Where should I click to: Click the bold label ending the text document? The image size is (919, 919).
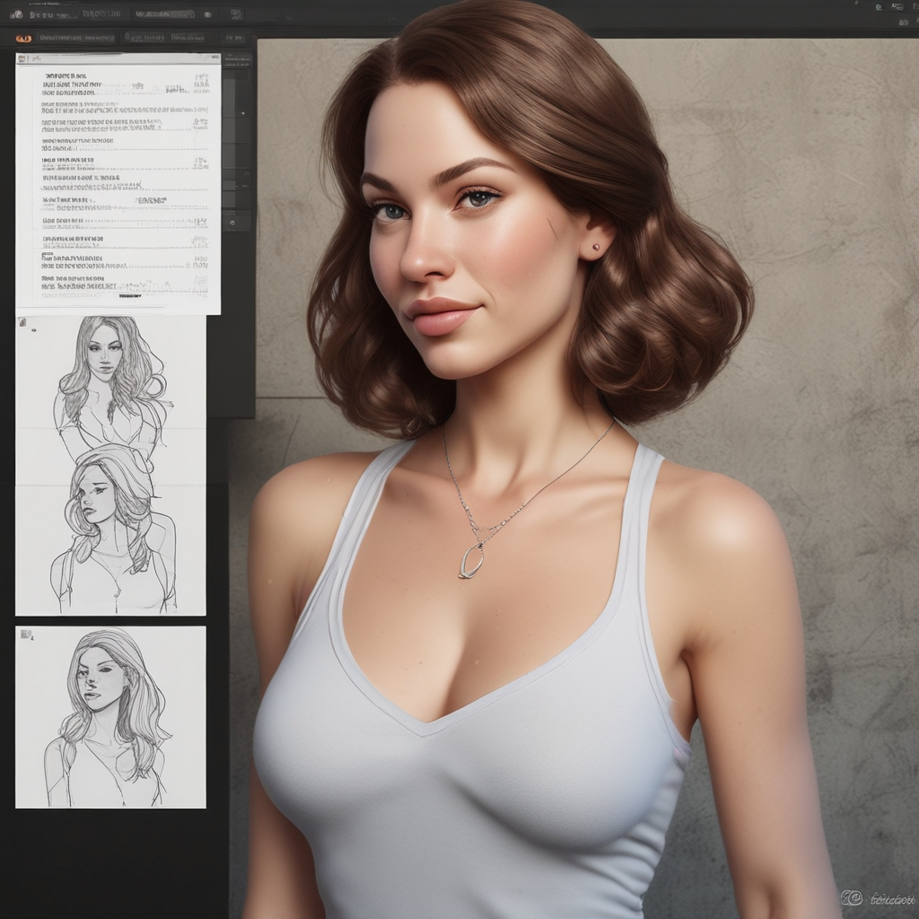point(130,296)
